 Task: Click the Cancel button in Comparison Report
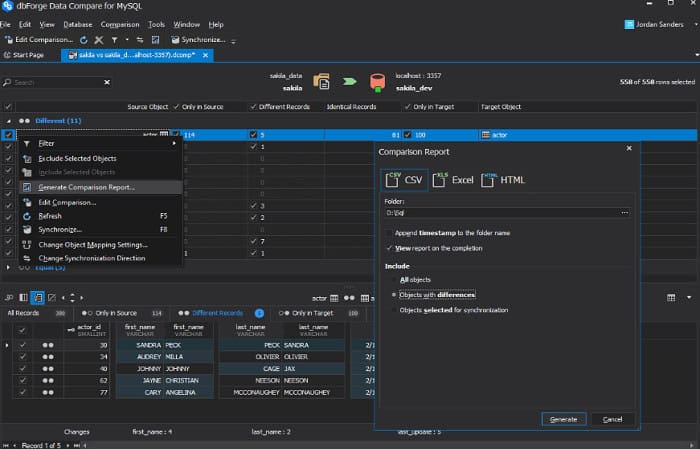612,420
